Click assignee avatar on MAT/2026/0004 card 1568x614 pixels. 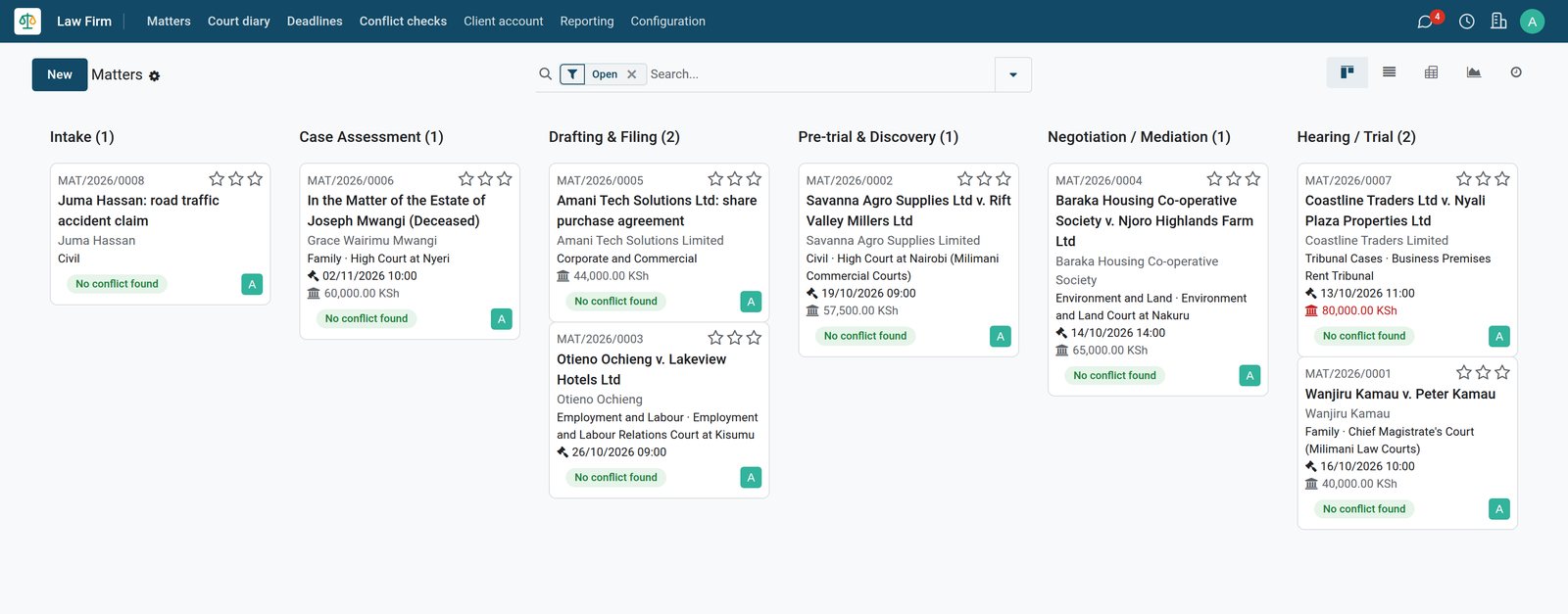click(x=1249, y=375)
